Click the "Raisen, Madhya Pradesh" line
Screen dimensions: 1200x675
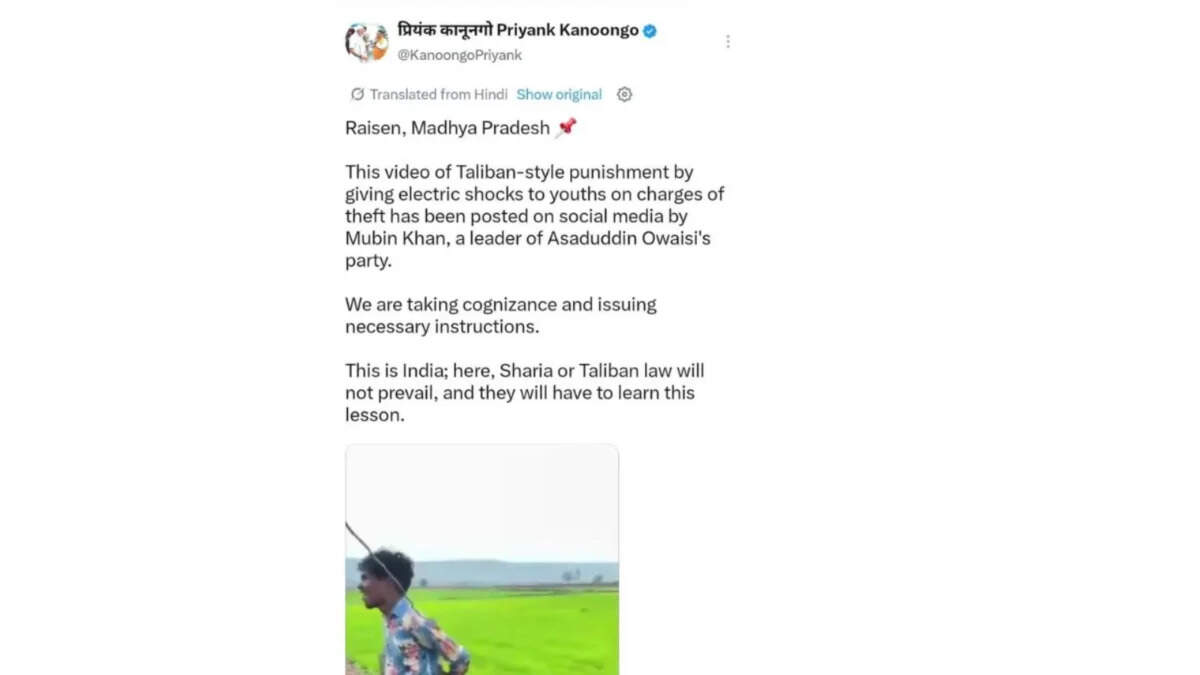[x=448, y=128]
